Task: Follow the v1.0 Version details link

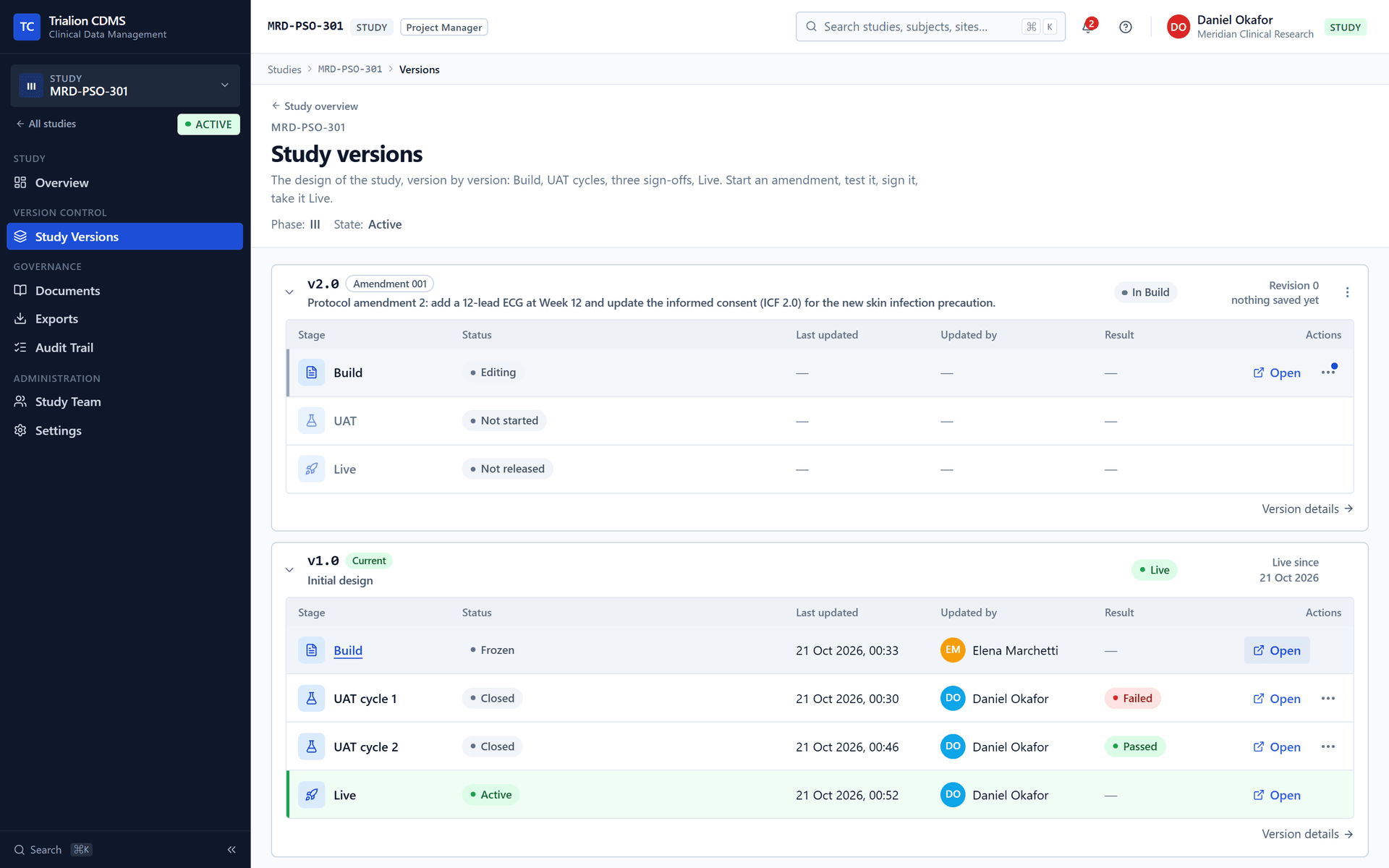Action: 1307,834
